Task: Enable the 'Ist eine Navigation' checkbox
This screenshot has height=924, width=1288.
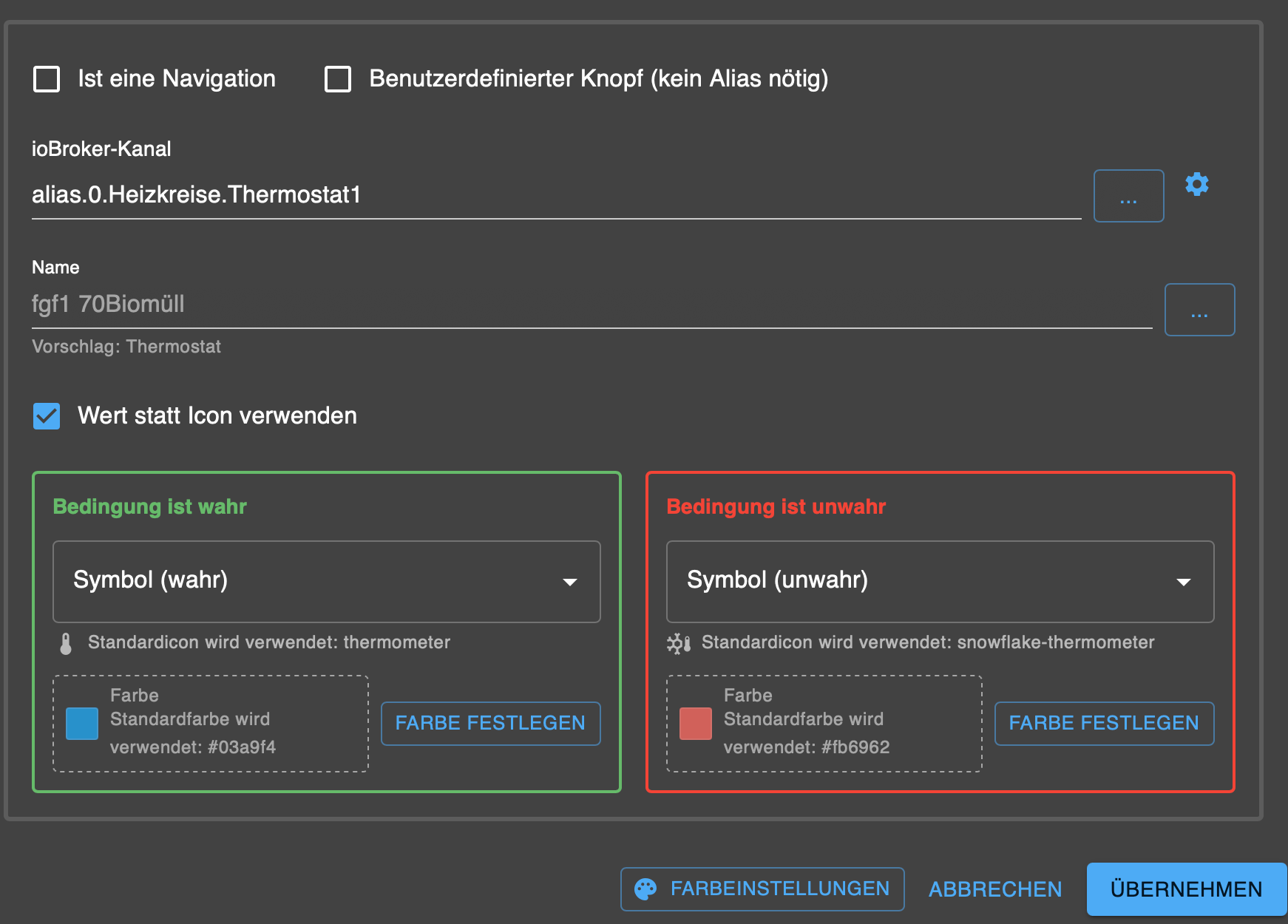Action: coord(47,79)
